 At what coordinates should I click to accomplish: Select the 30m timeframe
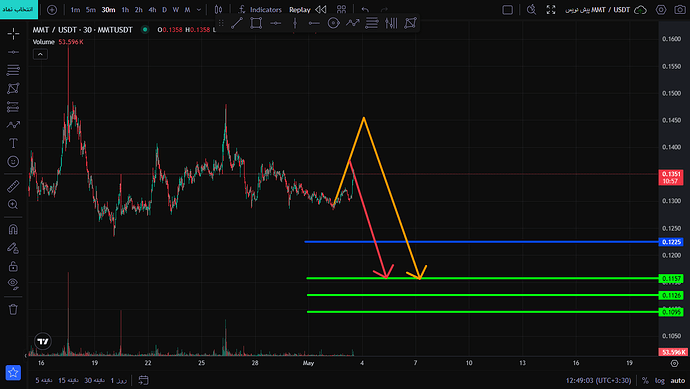pyautogui.click(x=108, y=10)
